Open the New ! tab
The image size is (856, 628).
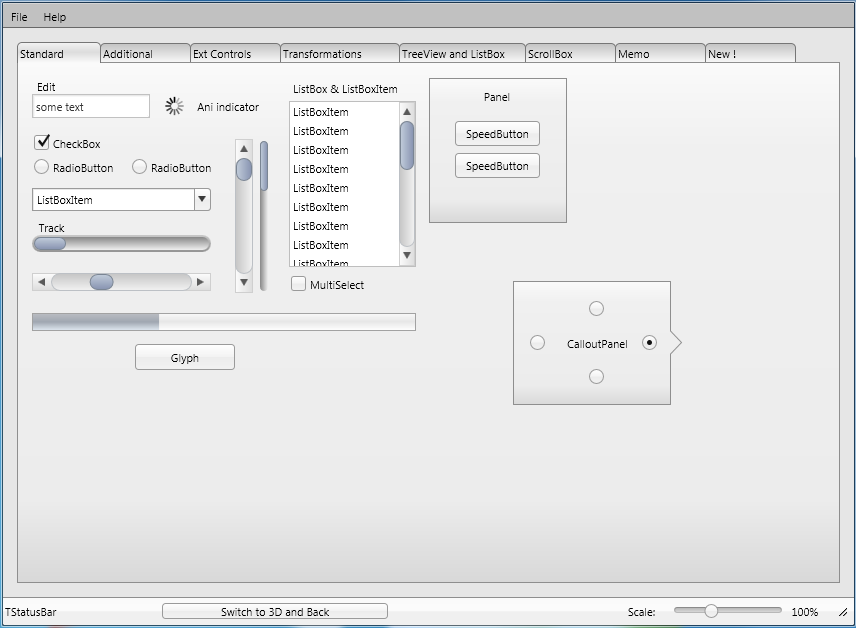[x=751, y=54]
